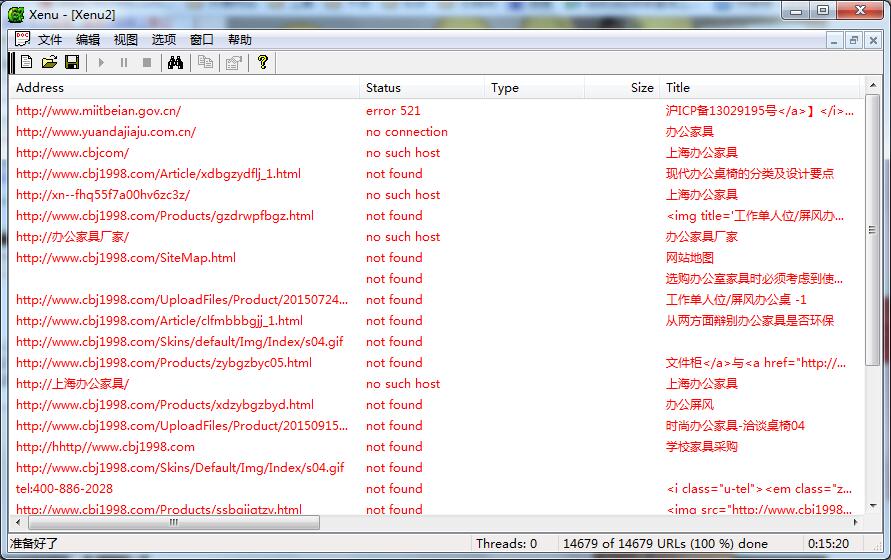Select row http://办公家具厂家/
Screen dimensions: 891x560
pos(435,237)
